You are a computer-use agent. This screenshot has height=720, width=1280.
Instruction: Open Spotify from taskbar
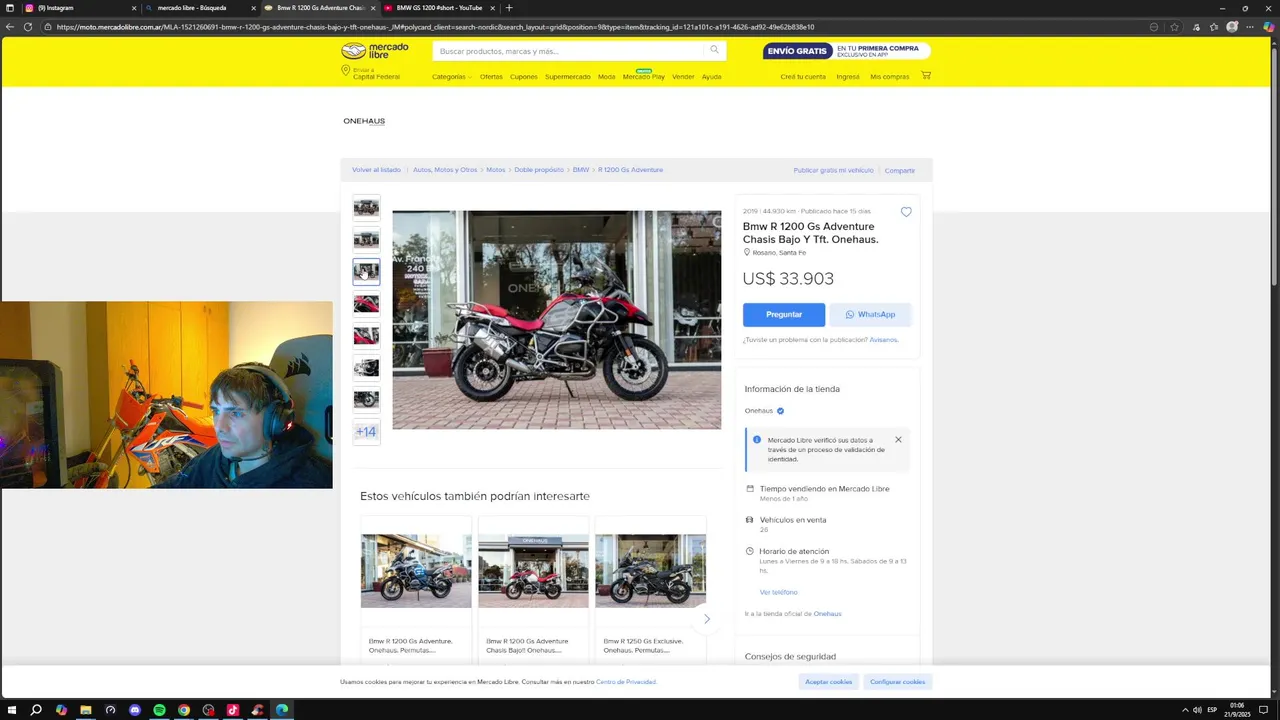click(159, 710)
